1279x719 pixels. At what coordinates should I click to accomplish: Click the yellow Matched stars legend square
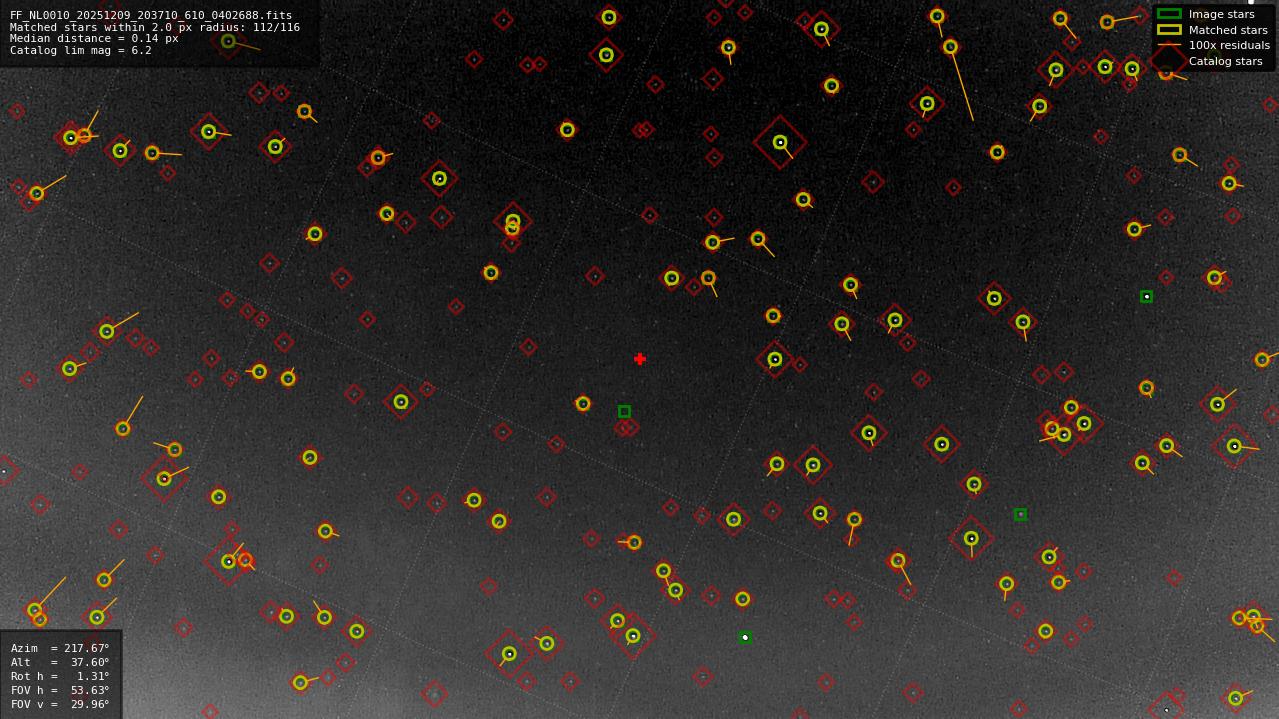1169,30
